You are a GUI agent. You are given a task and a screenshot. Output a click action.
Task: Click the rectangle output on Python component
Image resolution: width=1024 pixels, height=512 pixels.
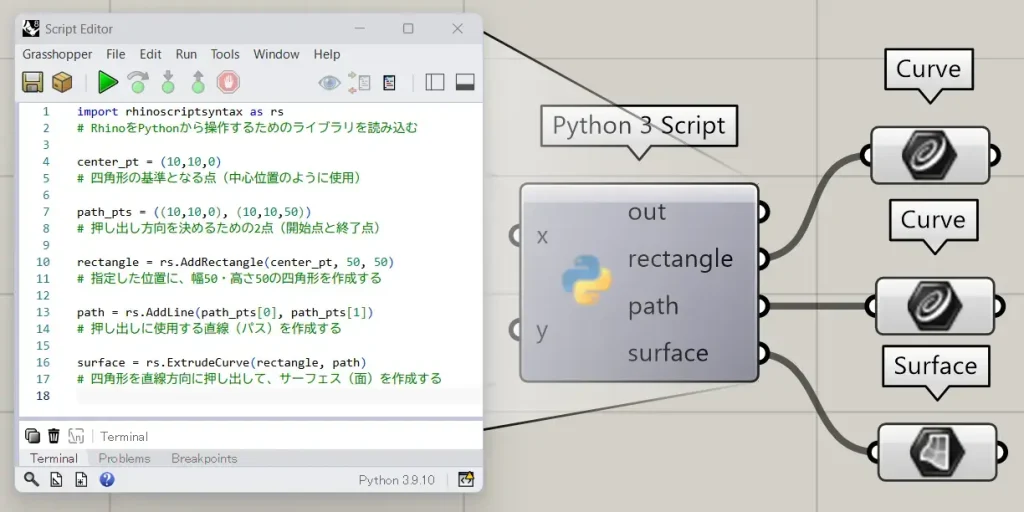pyautogui.click(x=680, y=259)
